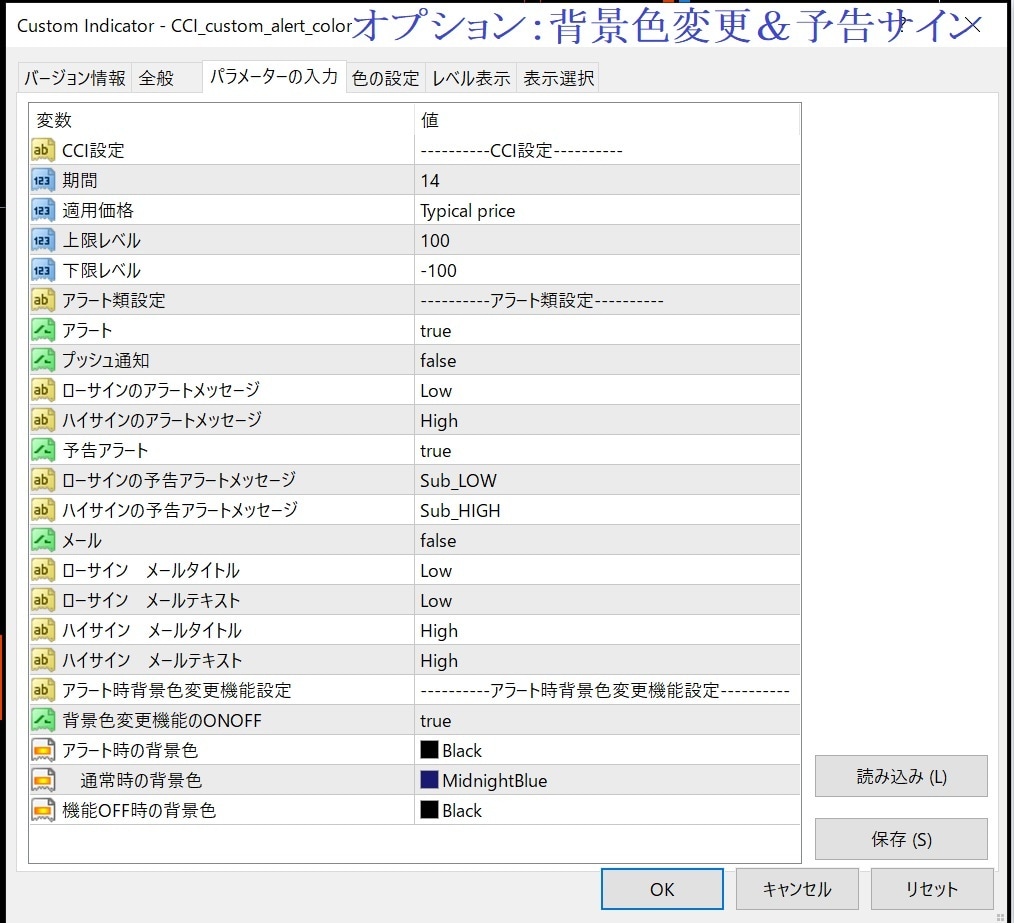Edit ローサイン メールタイトル value Low
This screenshot has width=1014, height=923.
tap(607, 570)
